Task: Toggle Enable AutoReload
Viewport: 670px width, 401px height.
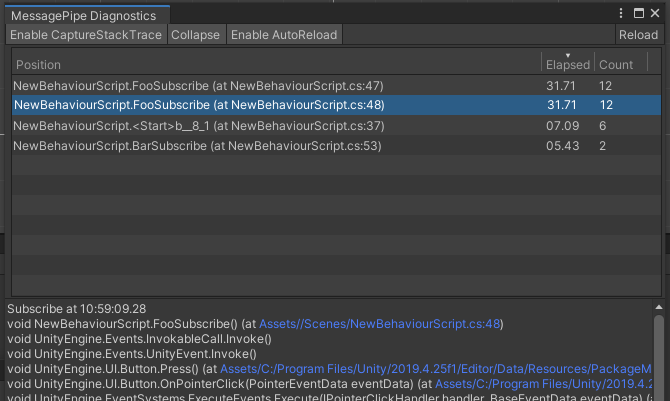Action: tap(284, 35)
